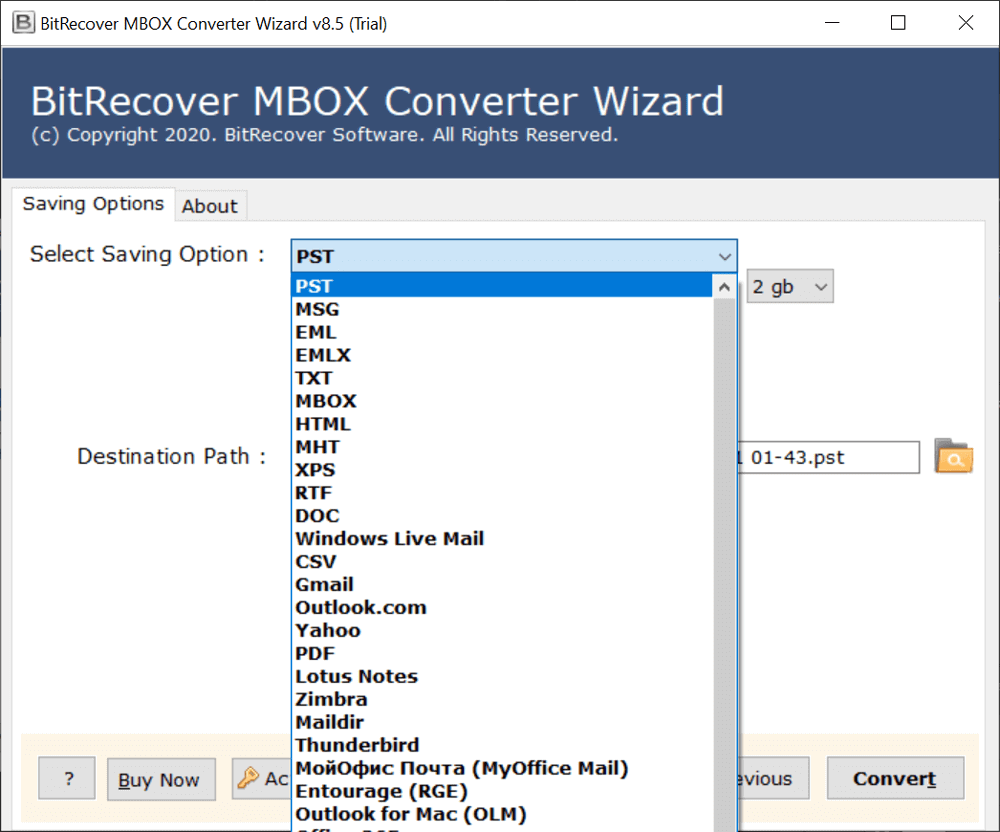Image resolution: width=1000 pixels, height=832 pixels.
Task: Switch to the Saving Options tab
Action: (x=93, y=204)
